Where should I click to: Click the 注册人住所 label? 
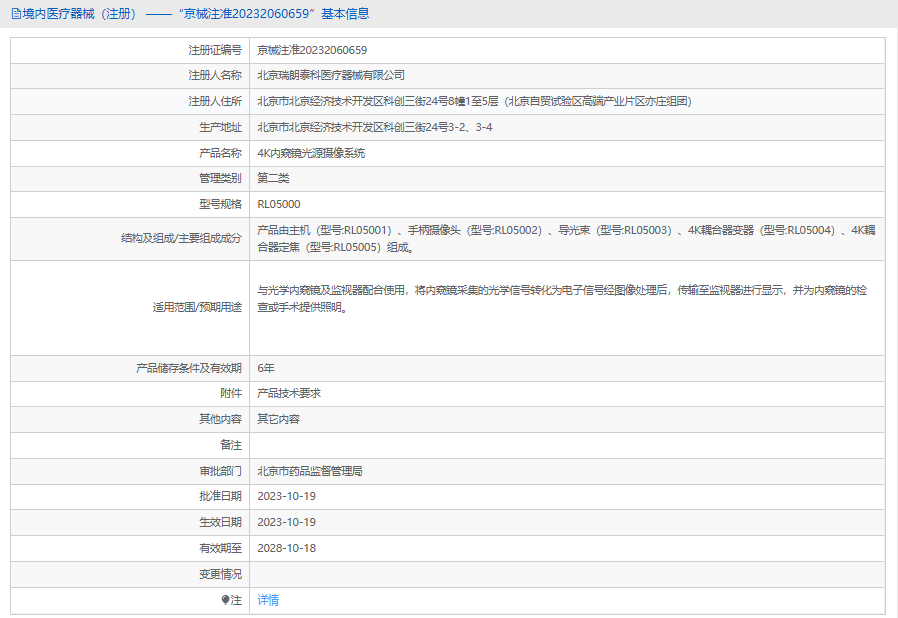point(215,101)
